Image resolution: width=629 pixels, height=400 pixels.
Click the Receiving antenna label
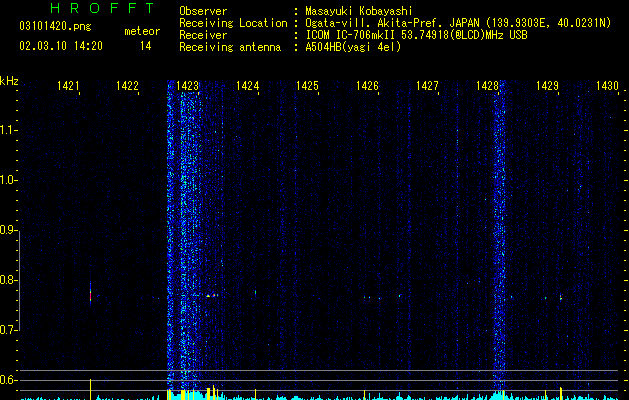230,47
